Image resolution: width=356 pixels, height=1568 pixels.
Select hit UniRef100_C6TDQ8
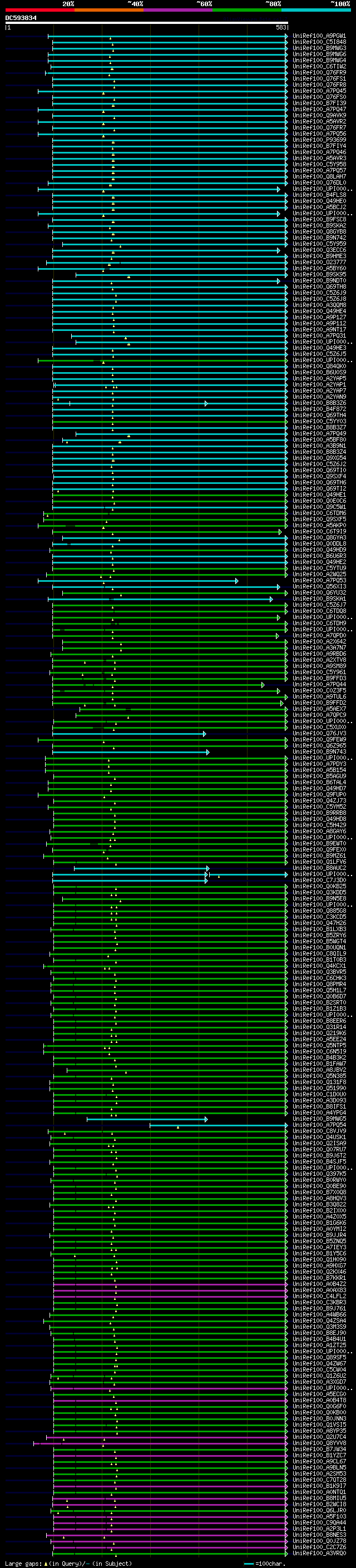click(x=319, y=611)
